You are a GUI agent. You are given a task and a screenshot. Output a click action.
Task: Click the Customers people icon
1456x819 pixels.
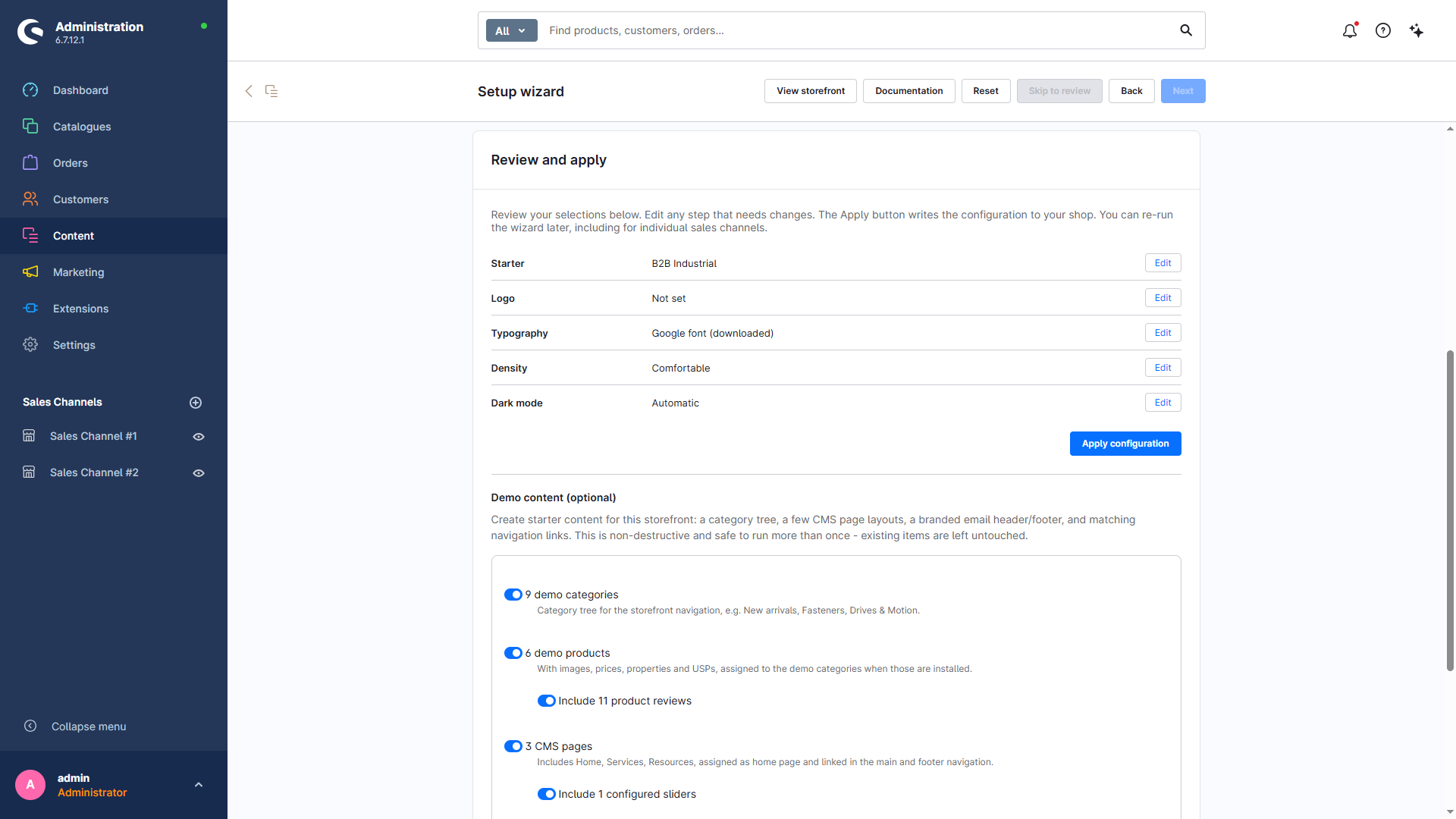30,199
